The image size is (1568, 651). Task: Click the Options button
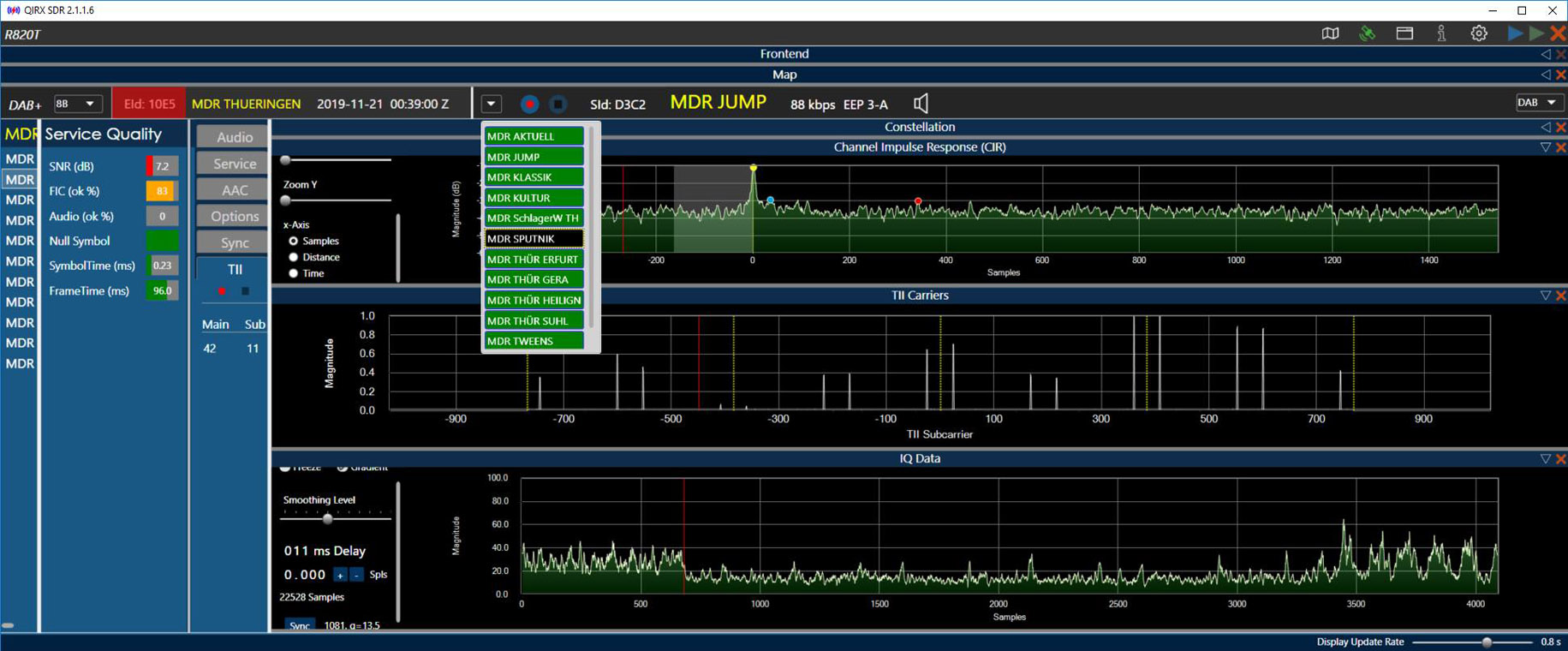[234, 216]
